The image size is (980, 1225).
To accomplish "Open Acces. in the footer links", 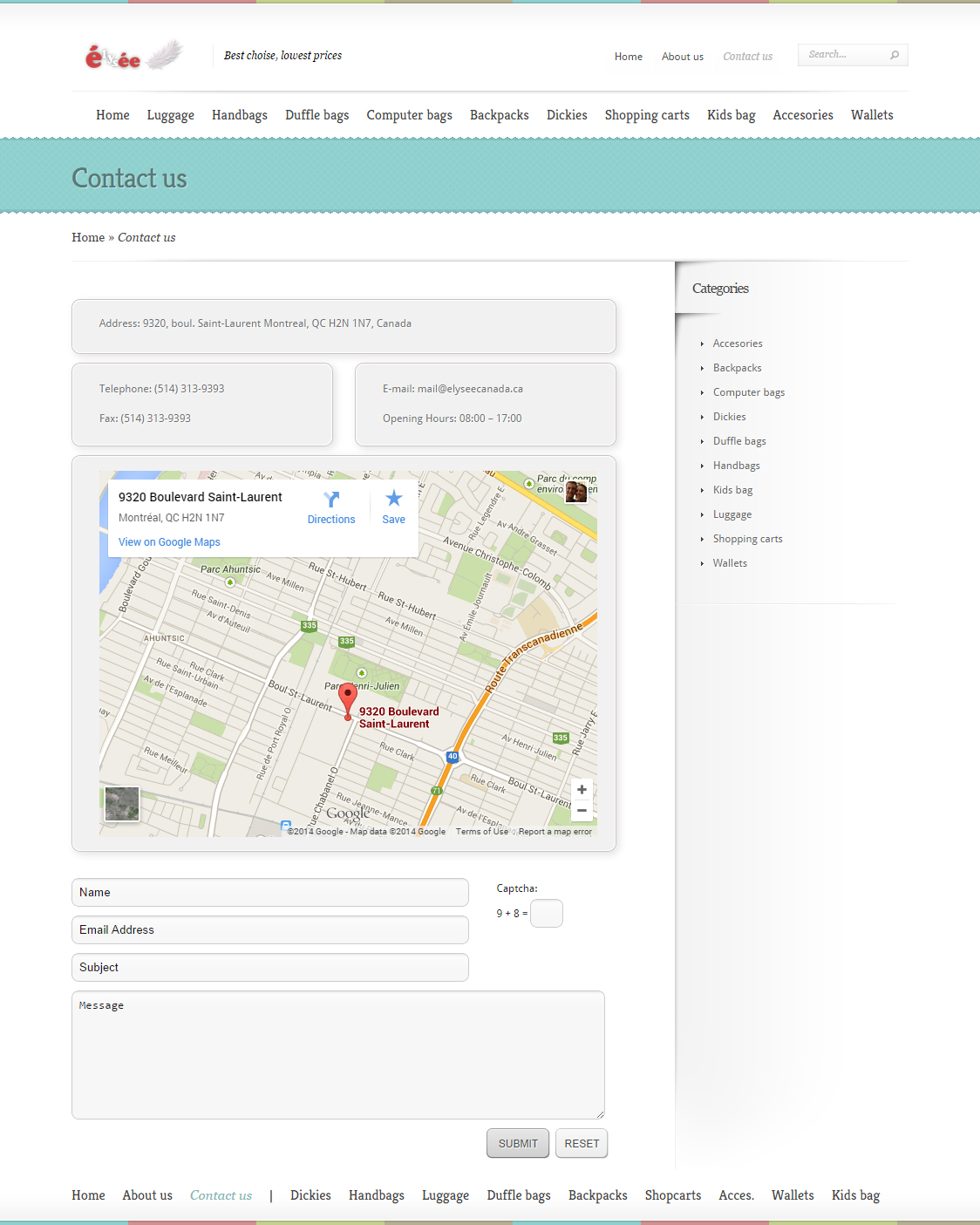I will click(x=737, y=1195).
